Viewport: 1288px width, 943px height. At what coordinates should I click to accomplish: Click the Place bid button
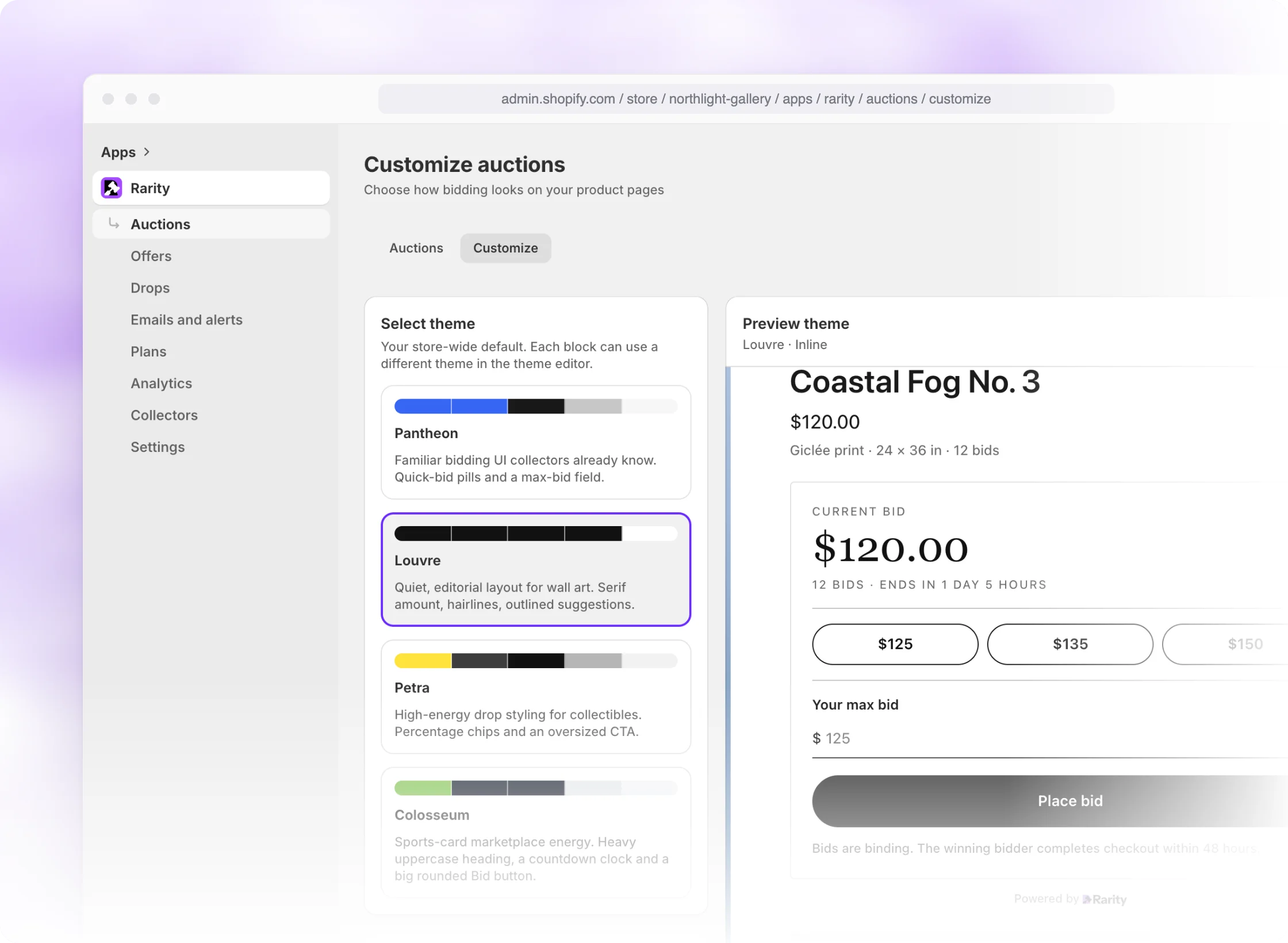tap(1050, 801)
